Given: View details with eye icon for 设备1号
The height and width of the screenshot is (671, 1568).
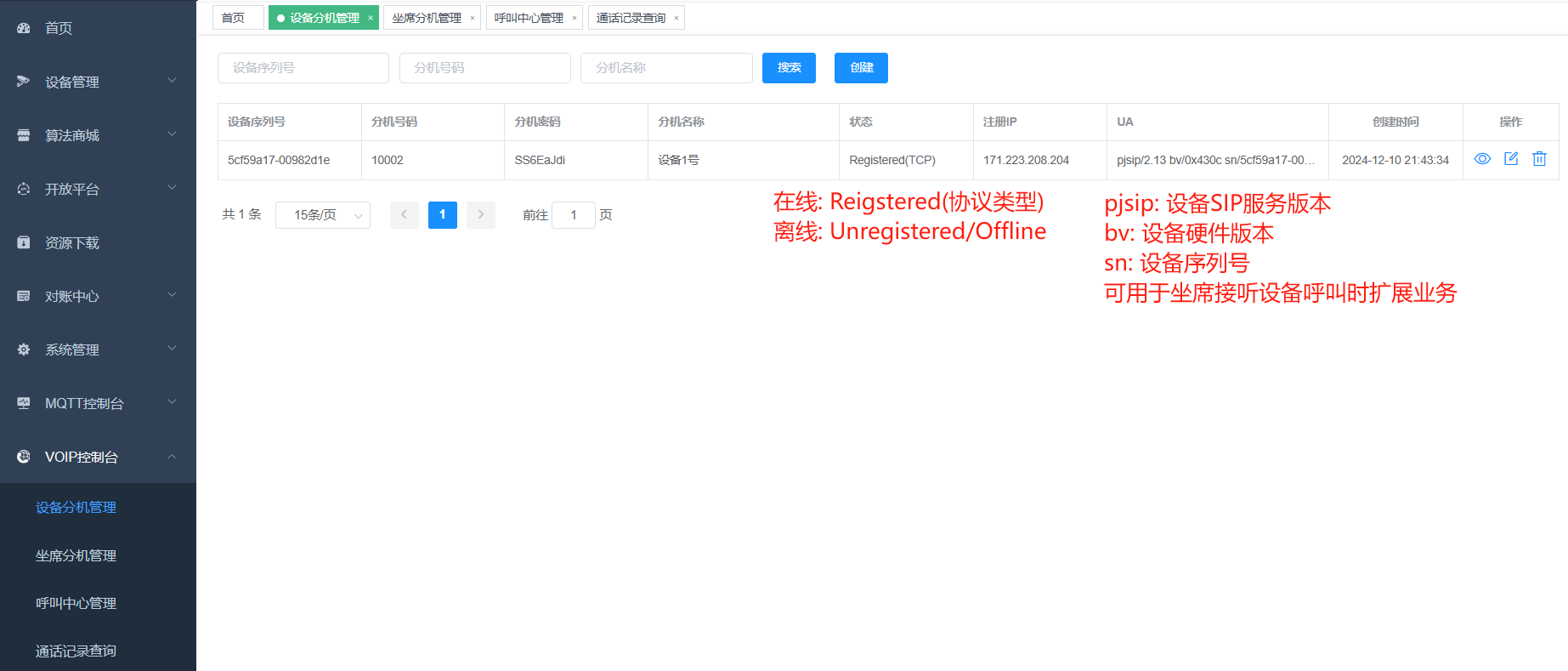Looking at the screenshot, I should pyautogui.click(x=1482, y=159).
